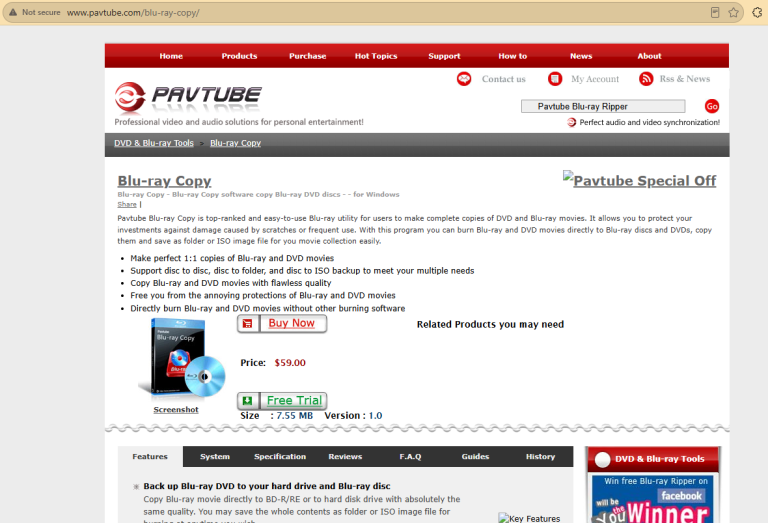The height and width of the screenshot is (523, 768).
Task: Click the search field showing Pavtube Blu-ray Ripper
Action: click(603, 106)
